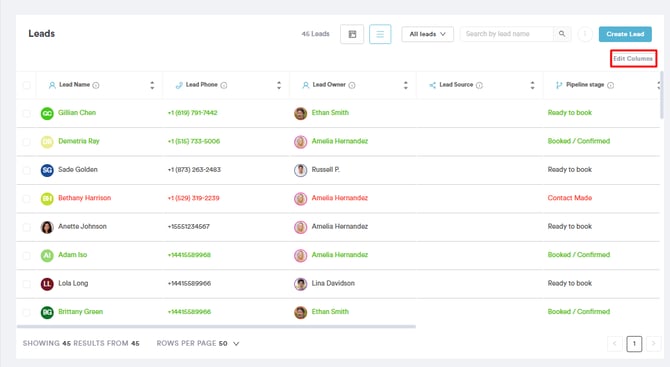Click Anette Johnson's profile photo
Screen dimensions: 670x367
point(47,227)
